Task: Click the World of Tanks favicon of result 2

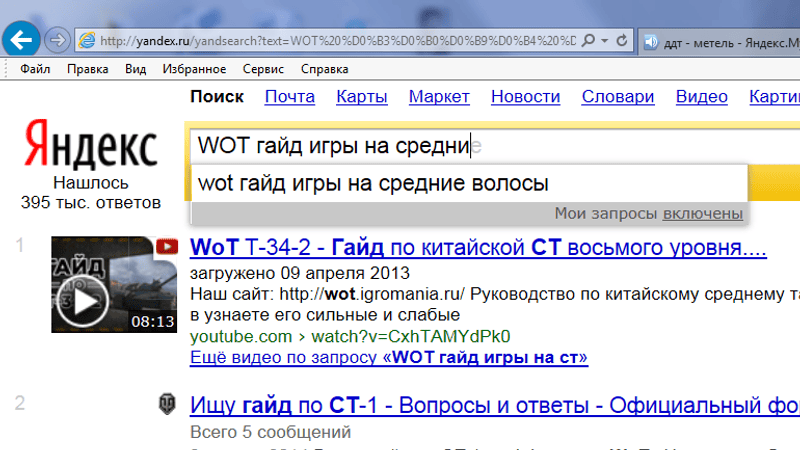Action: [x=167, y=404]
